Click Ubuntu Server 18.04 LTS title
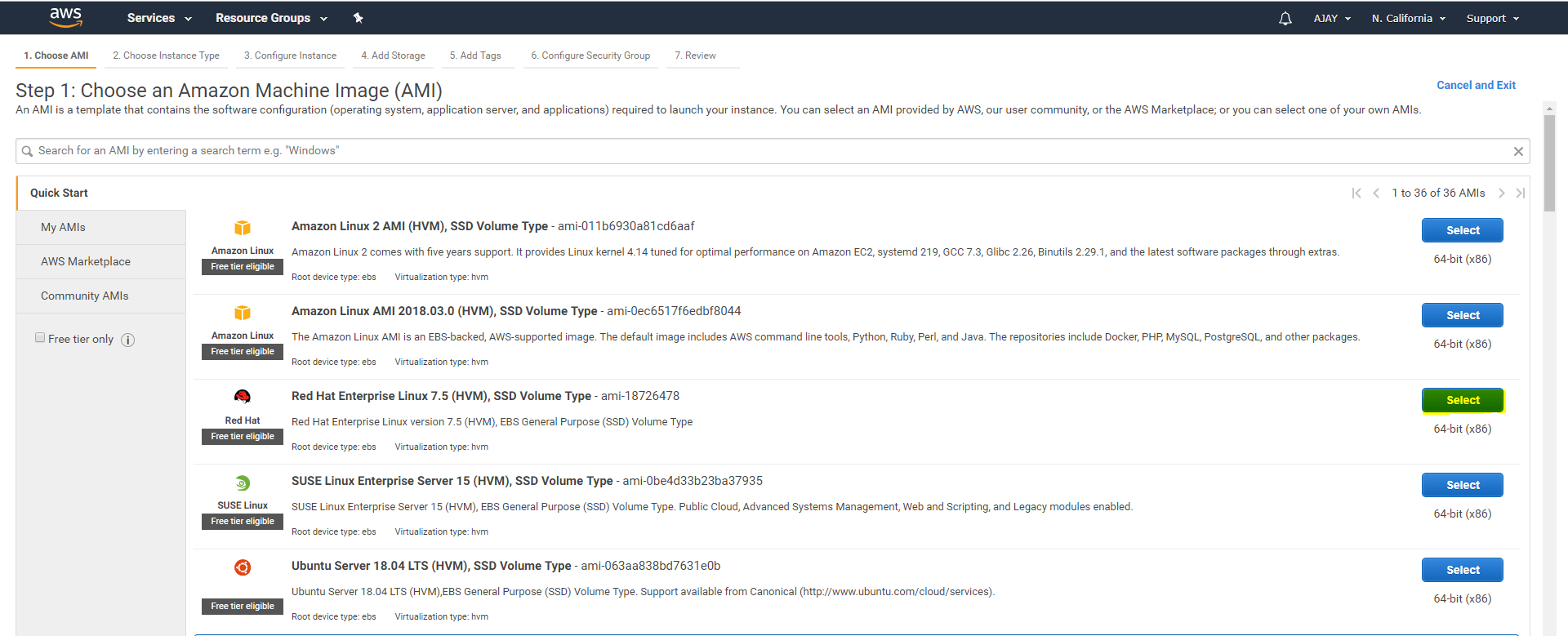The height and width of the screenshot is (636, 1568). click(x=431, y=566)
